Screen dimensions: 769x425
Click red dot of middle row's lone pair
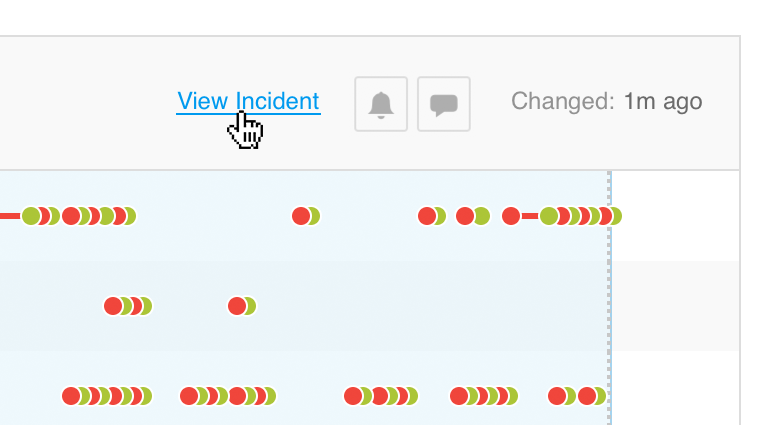click(x=237, y=306)
